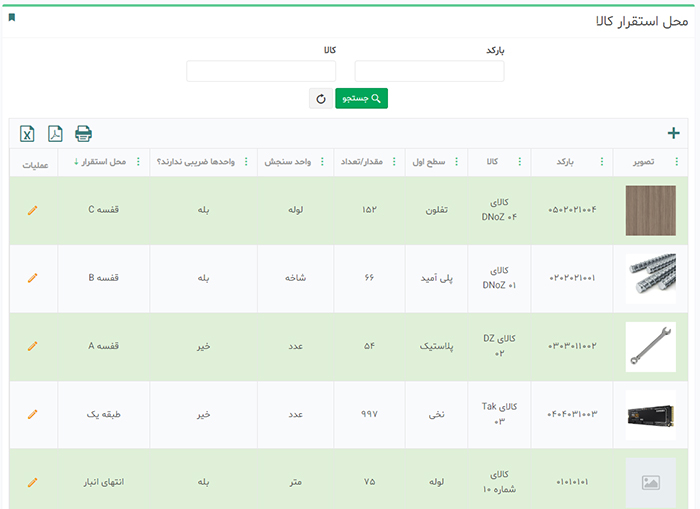The width and height of the screenshot is (700, 509).
Task: Click quantity cell ۶۶
Action: [369, 278]
